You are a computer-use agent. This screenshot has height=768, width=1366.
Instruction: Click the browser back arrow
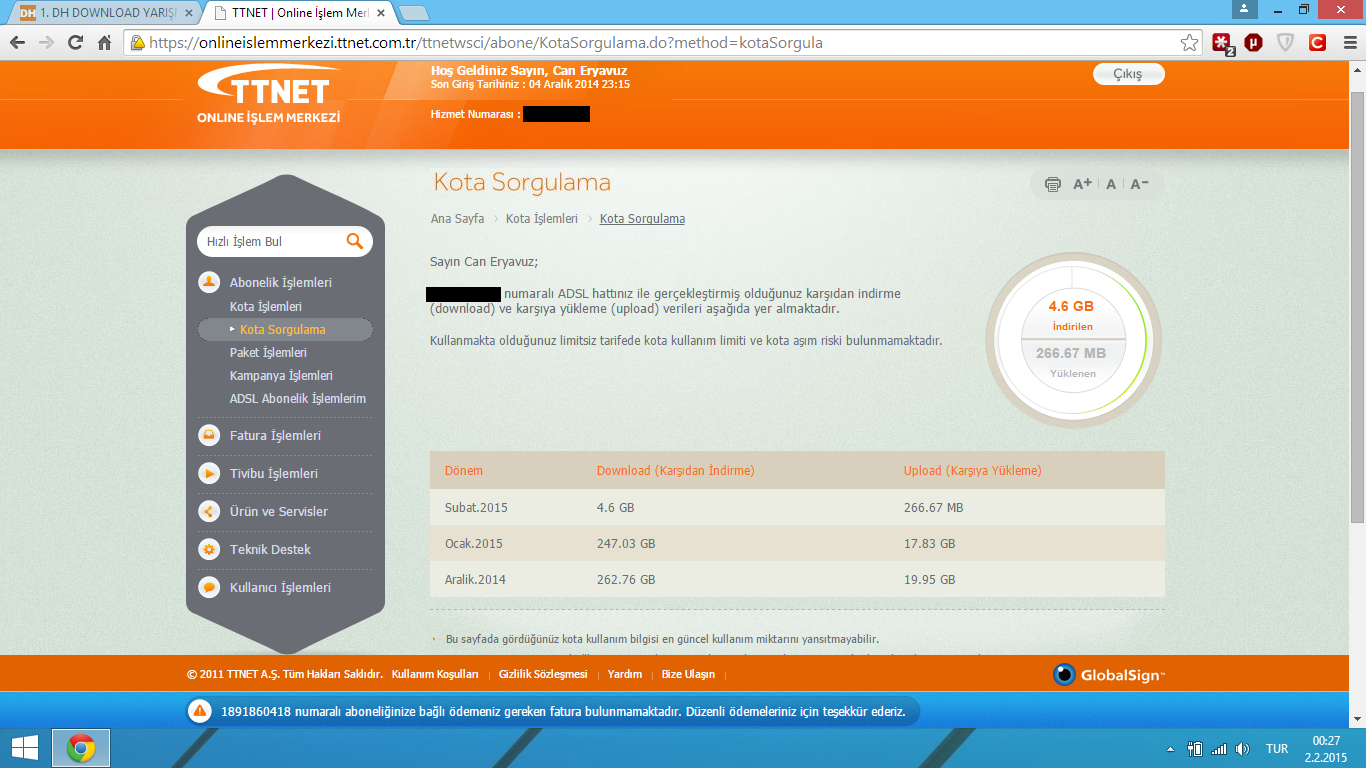pyautogui.click(x=17, y=43)
